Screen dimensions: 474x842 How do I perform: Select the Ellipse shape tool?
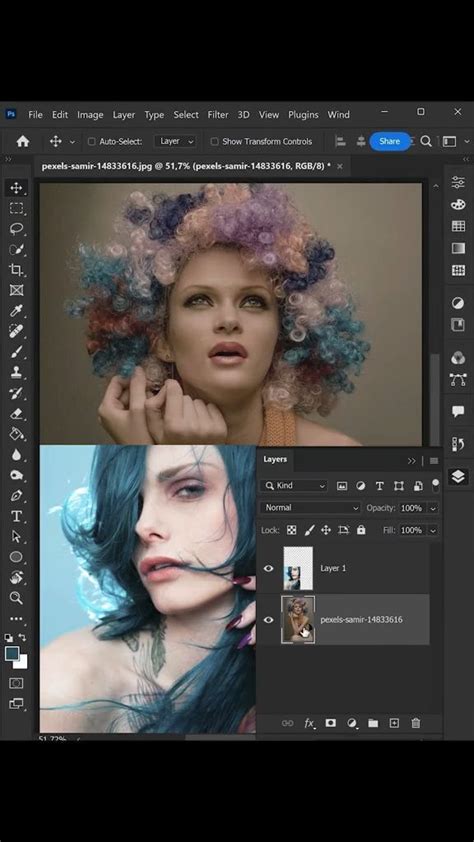coord(16,557)
